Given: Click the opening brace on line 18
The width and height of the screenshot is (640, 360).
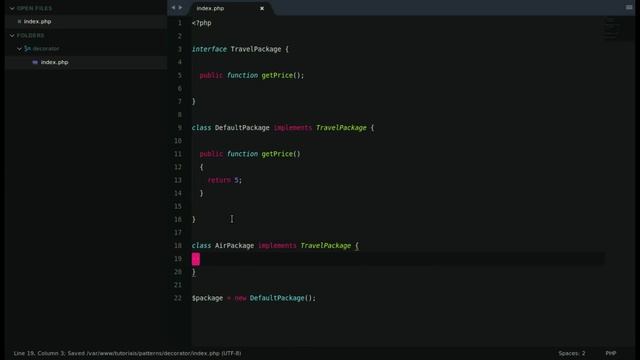Looking at the screenshot, I should coord(357,246).
